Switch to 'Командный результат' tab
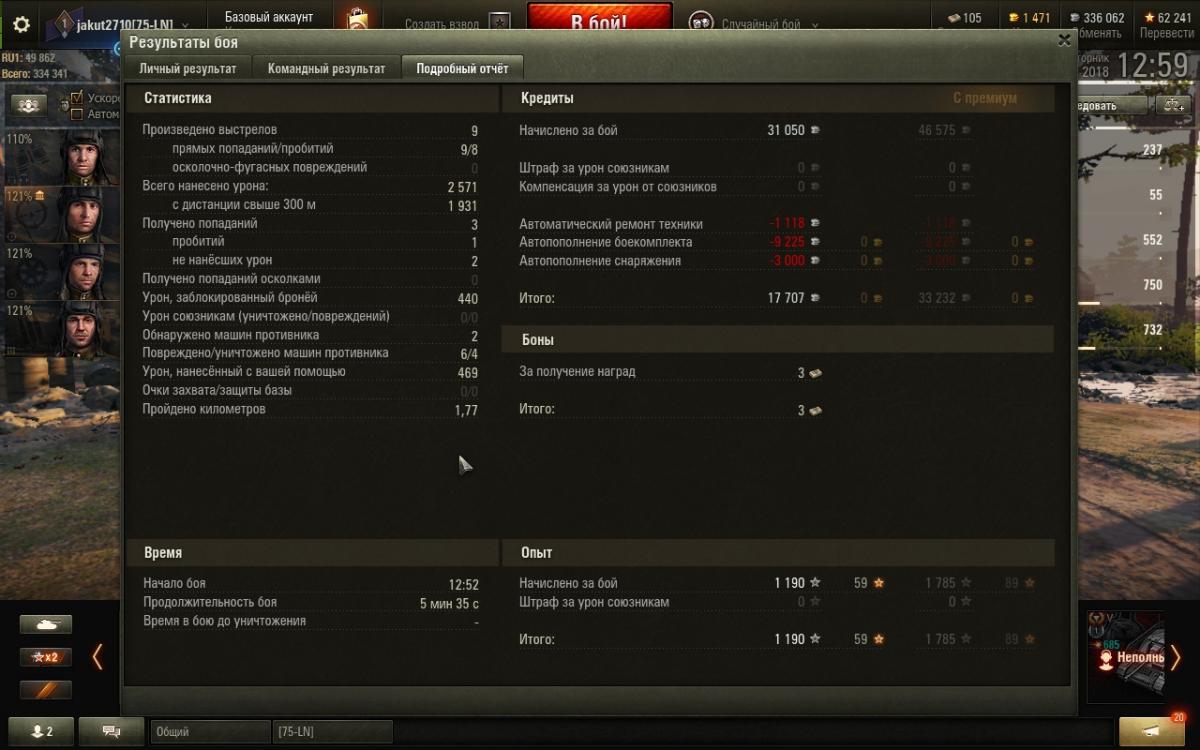The height and width of the screenshot is (750, 1200). [326, 69]
